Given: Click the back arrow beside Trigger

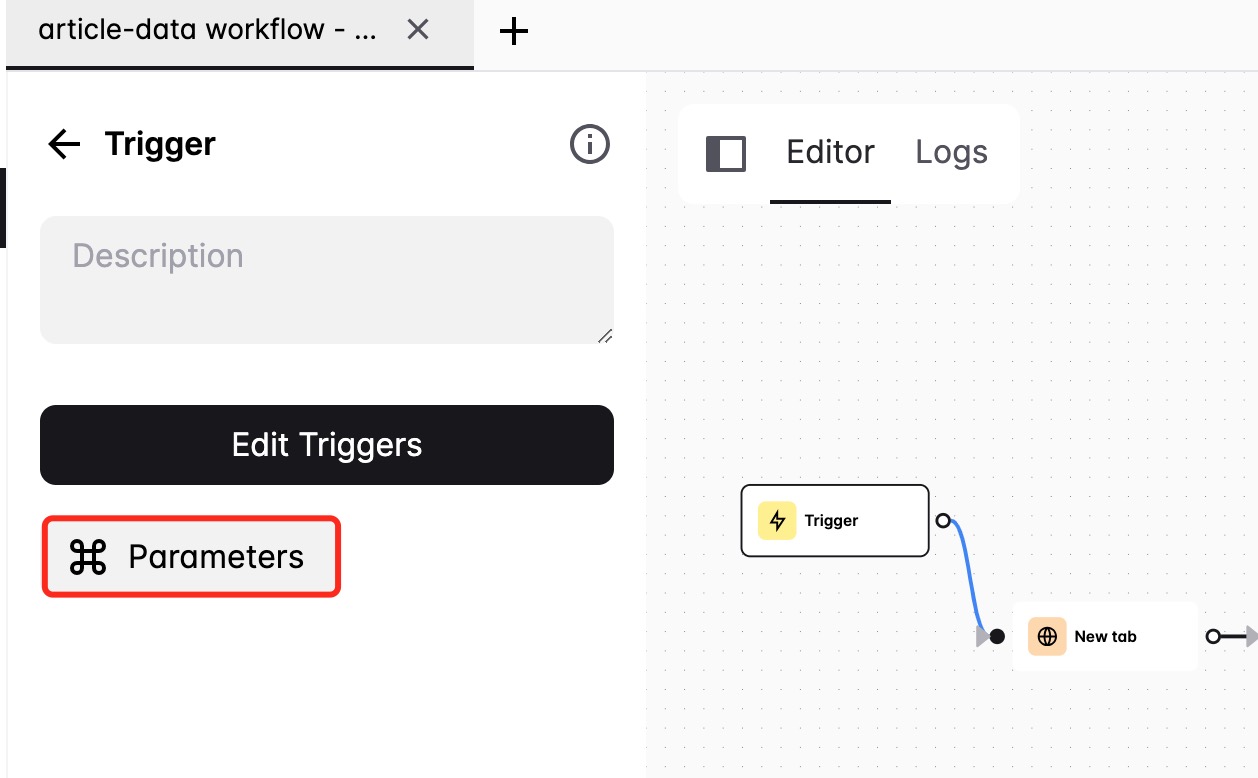Looking at the screenshot, I should [x=64, y=145].
